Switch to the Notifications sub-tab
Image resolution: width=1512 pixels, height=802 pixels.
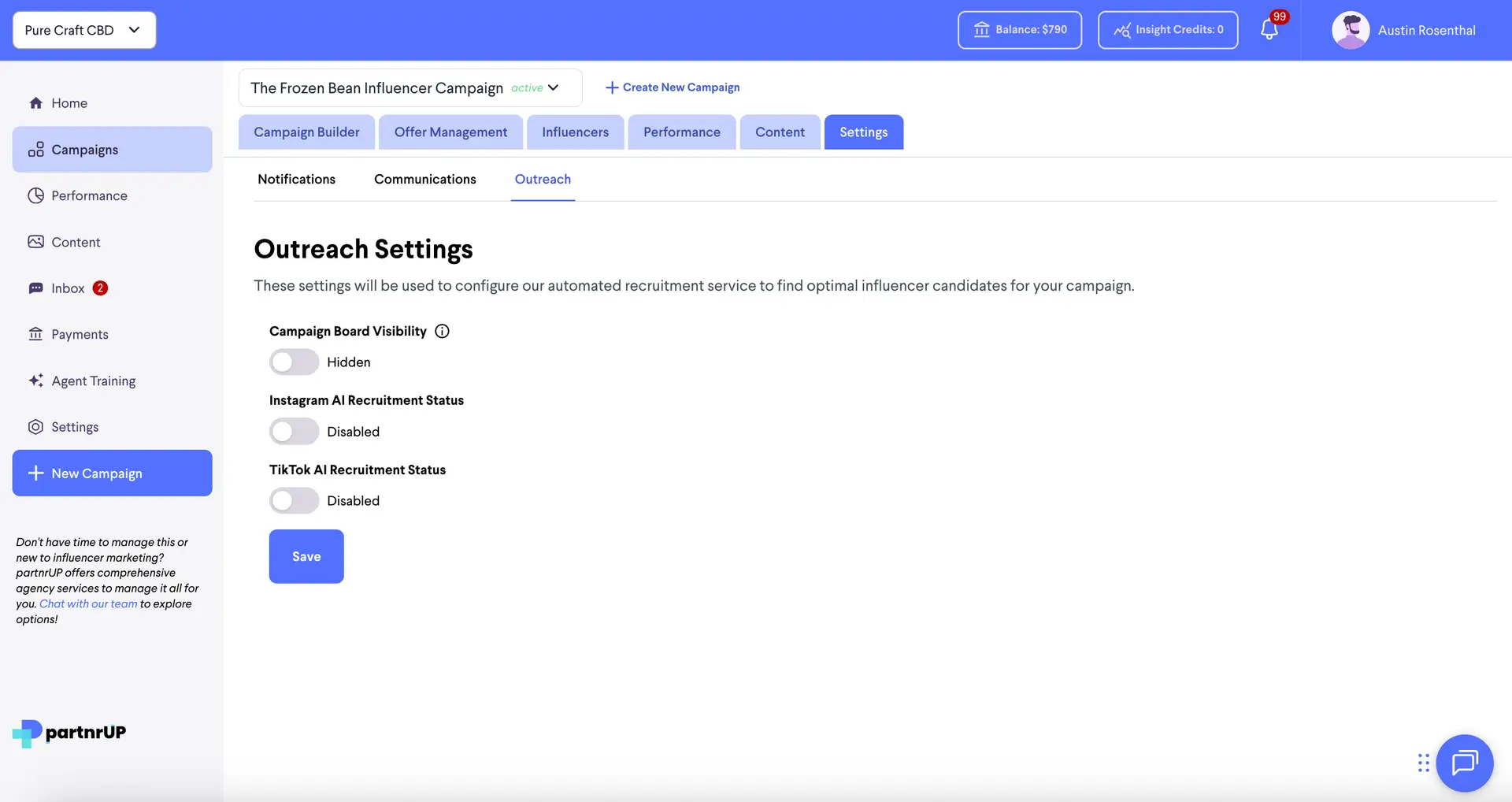[x=296, y=180]
